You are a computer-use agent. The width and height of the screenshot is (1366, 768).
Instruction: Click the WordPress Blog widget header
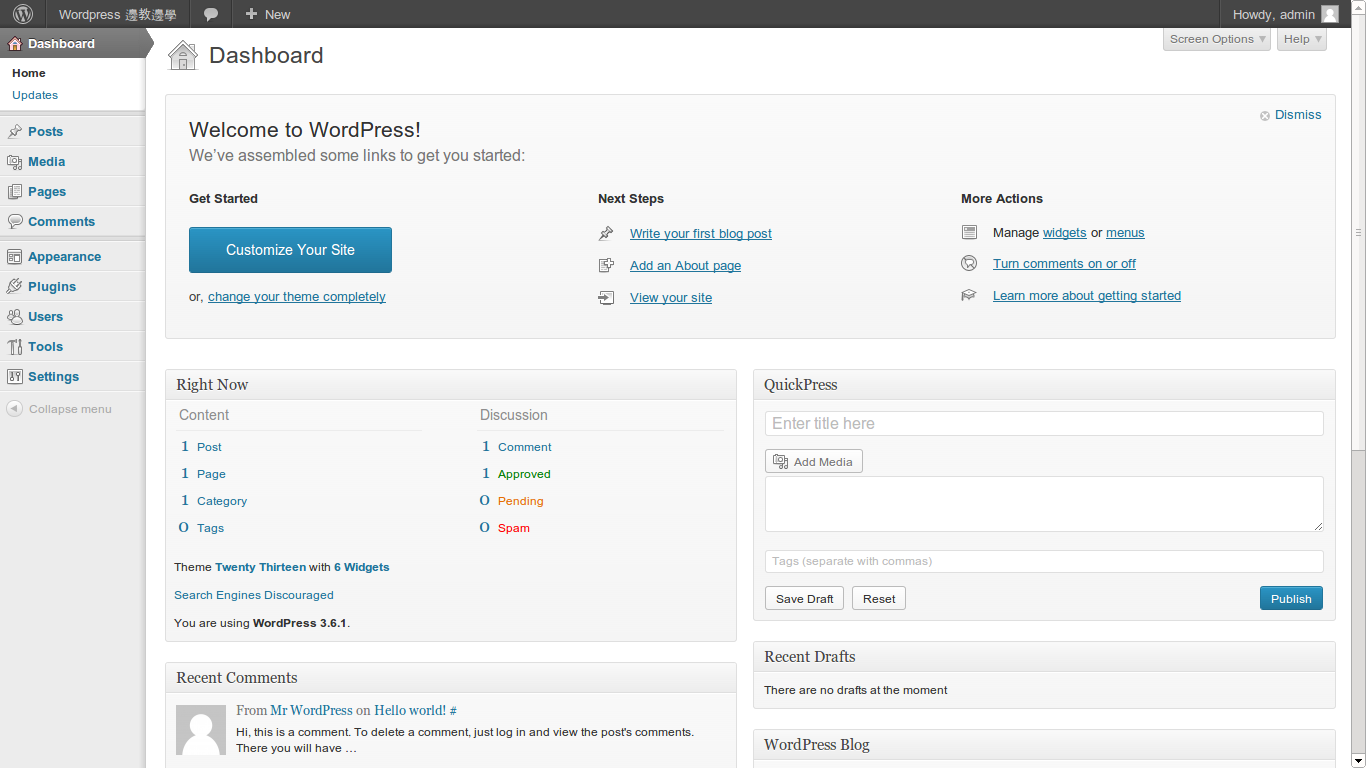point(1044,745)
